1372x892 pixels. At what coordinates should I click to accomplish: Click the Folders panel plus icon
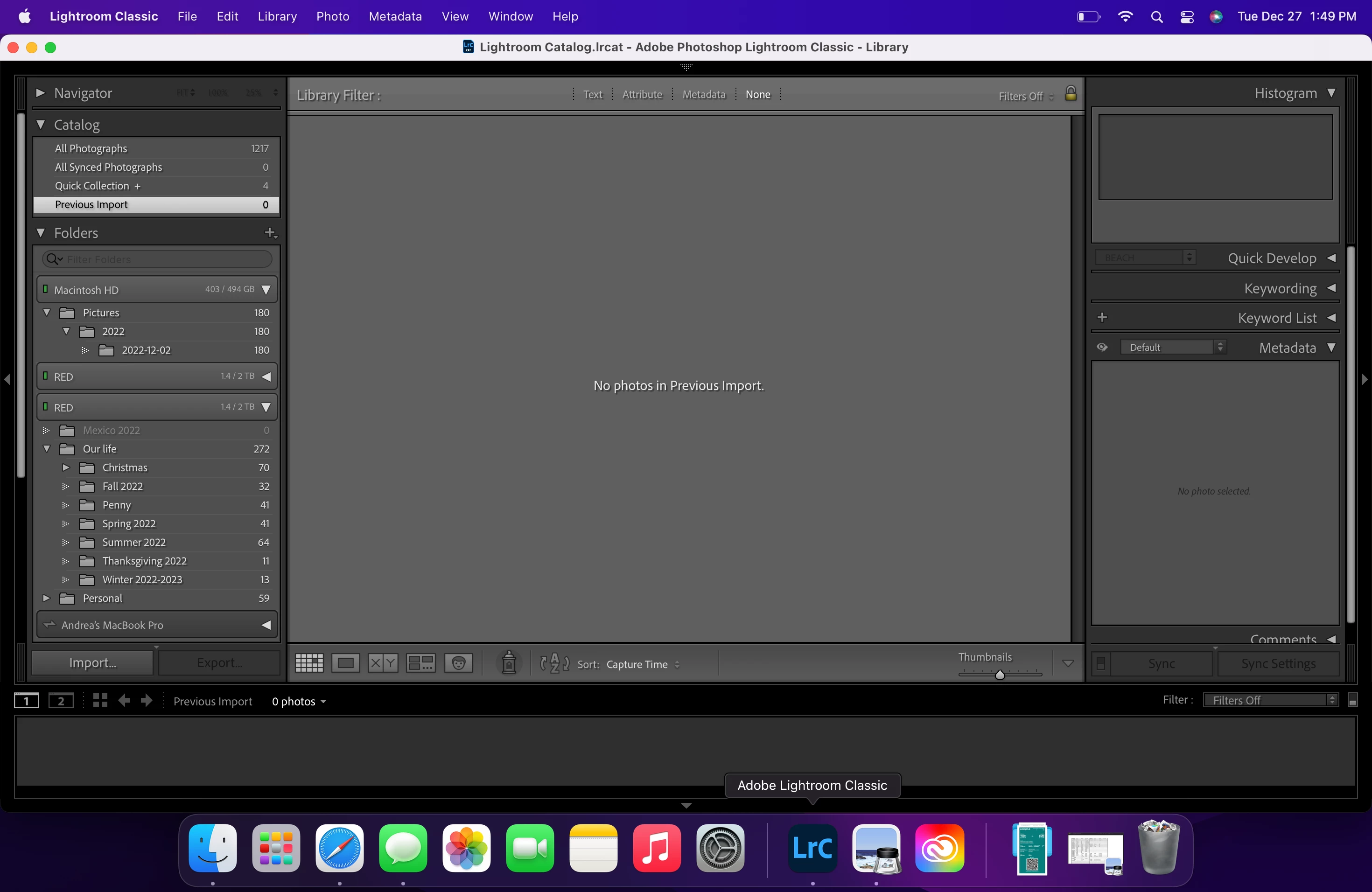click(270, 233)
